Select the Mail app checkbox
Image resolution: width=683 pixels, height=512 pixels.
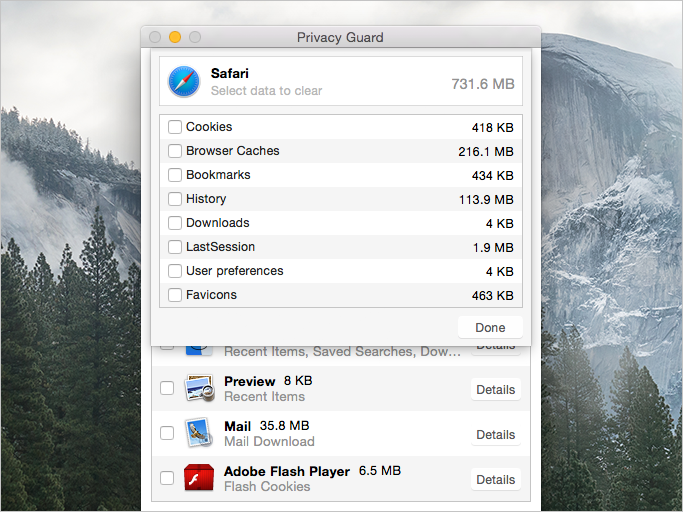pyautogui.click(x=167, y=433)
